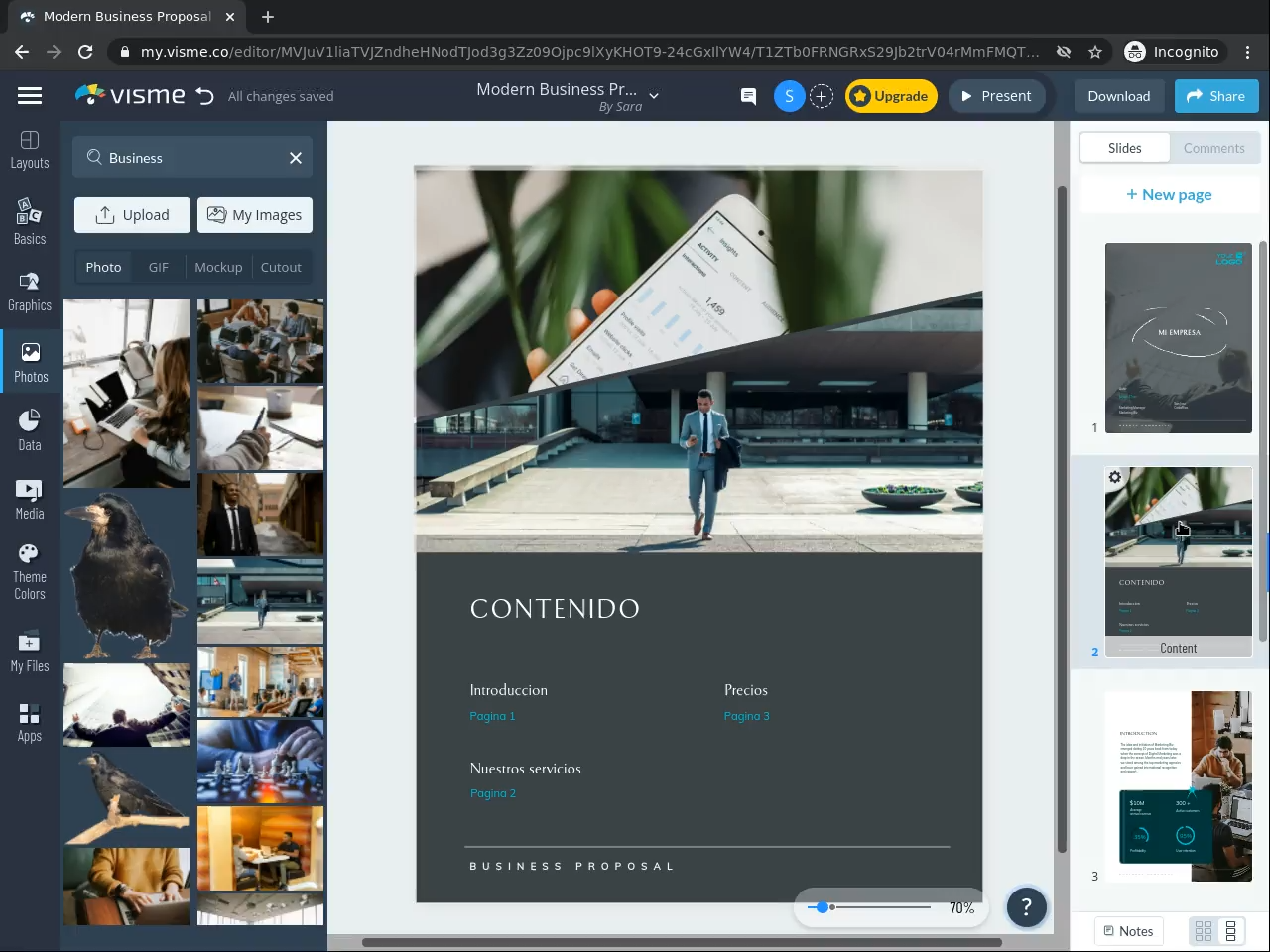The width and height of the screenshot is (1270, 952).
Task: Open a new browser tab
Action: tap(268, 17)
